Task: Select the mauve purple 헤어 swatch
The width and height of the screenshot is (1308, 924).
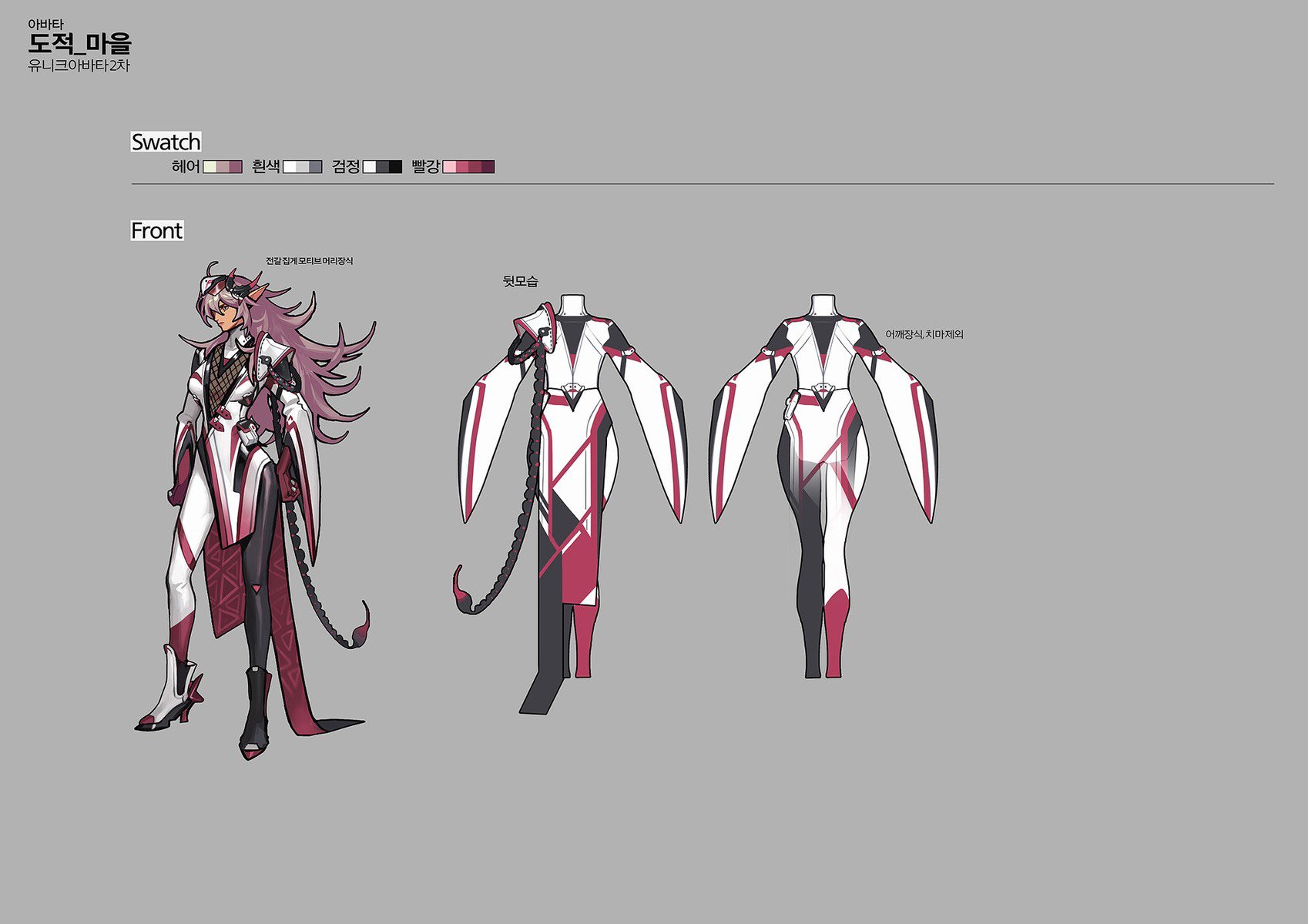Action: click(236, 166)
